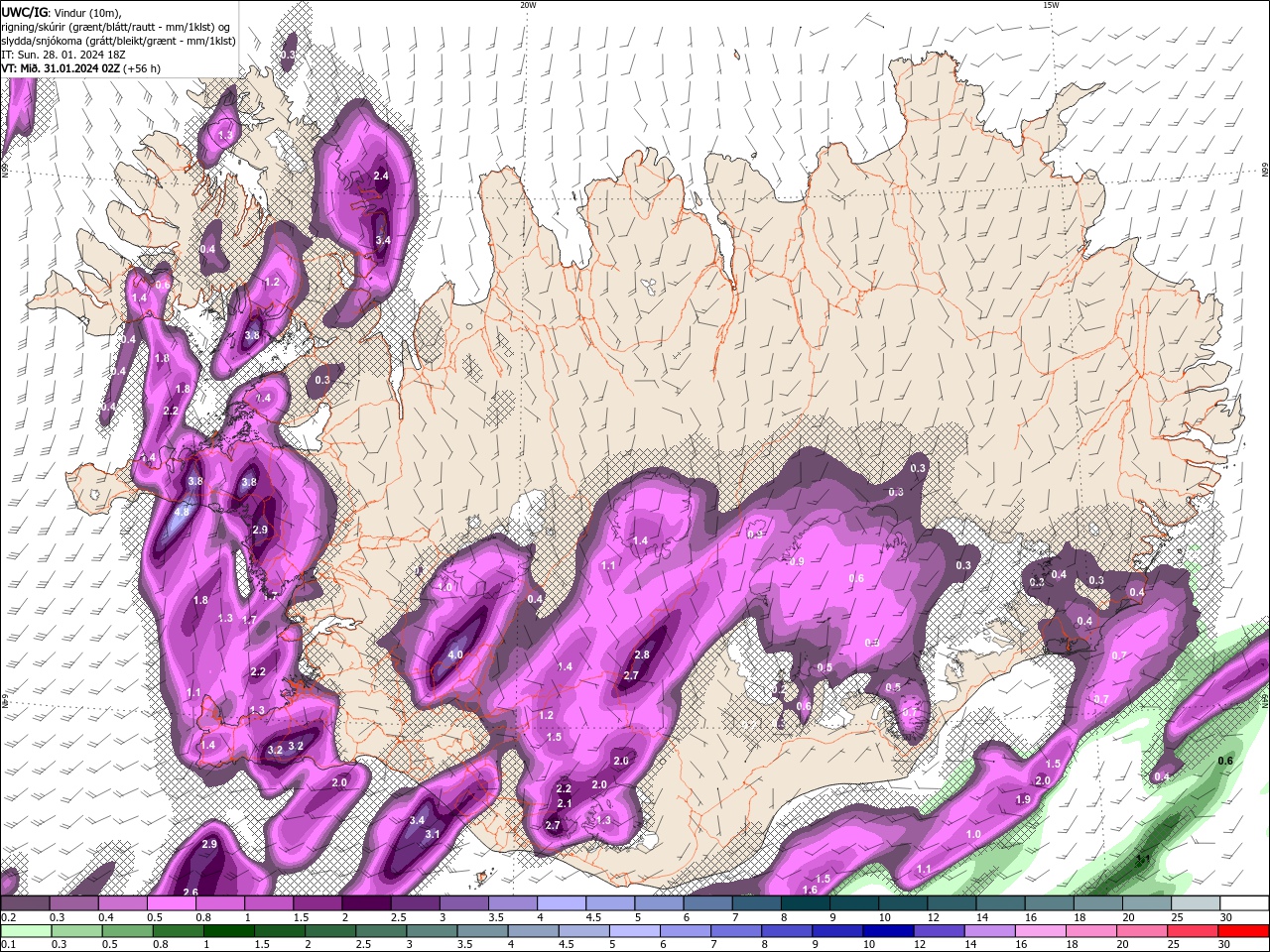1270x952 pixels.
Task: Click the white swatch above the top-row 30 label
Action: tap(1245, 903)
